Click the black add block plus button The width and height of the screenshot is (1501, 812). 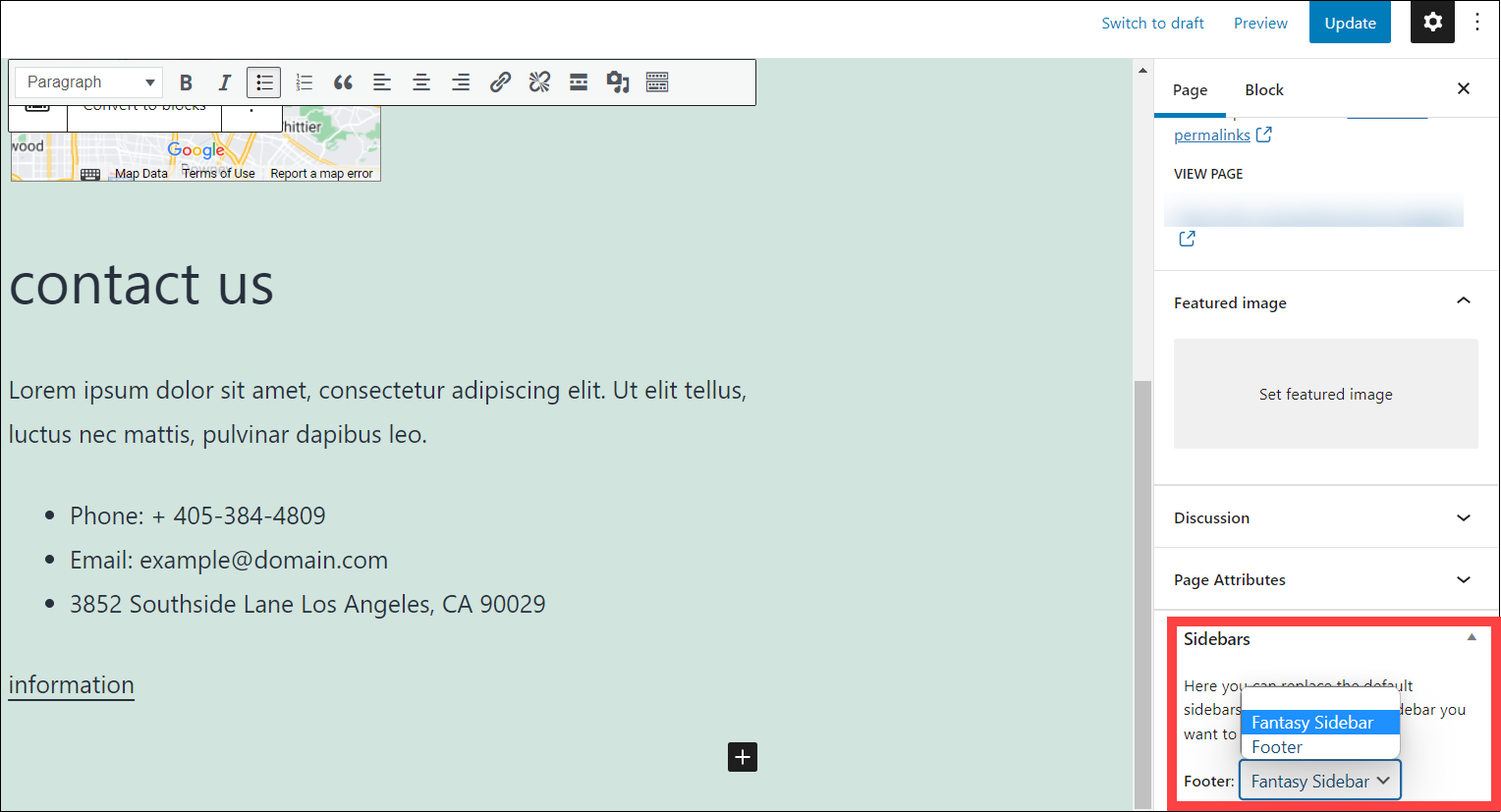tap(743, 757)
